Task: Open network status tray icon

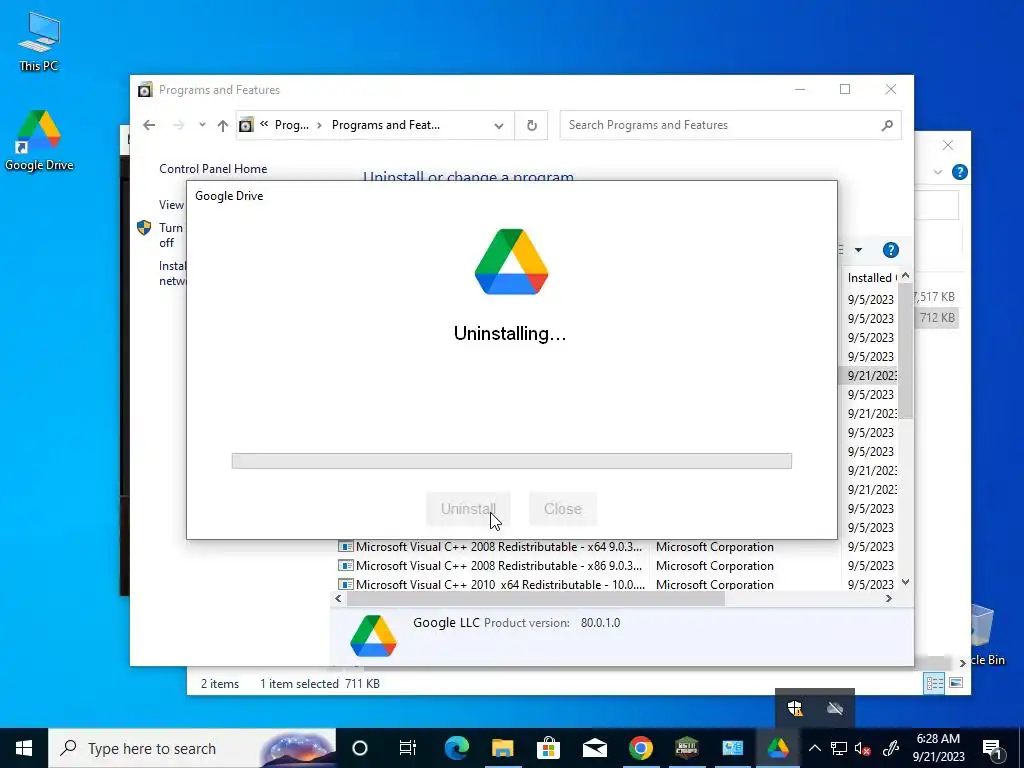Action: tap(839, 748)
